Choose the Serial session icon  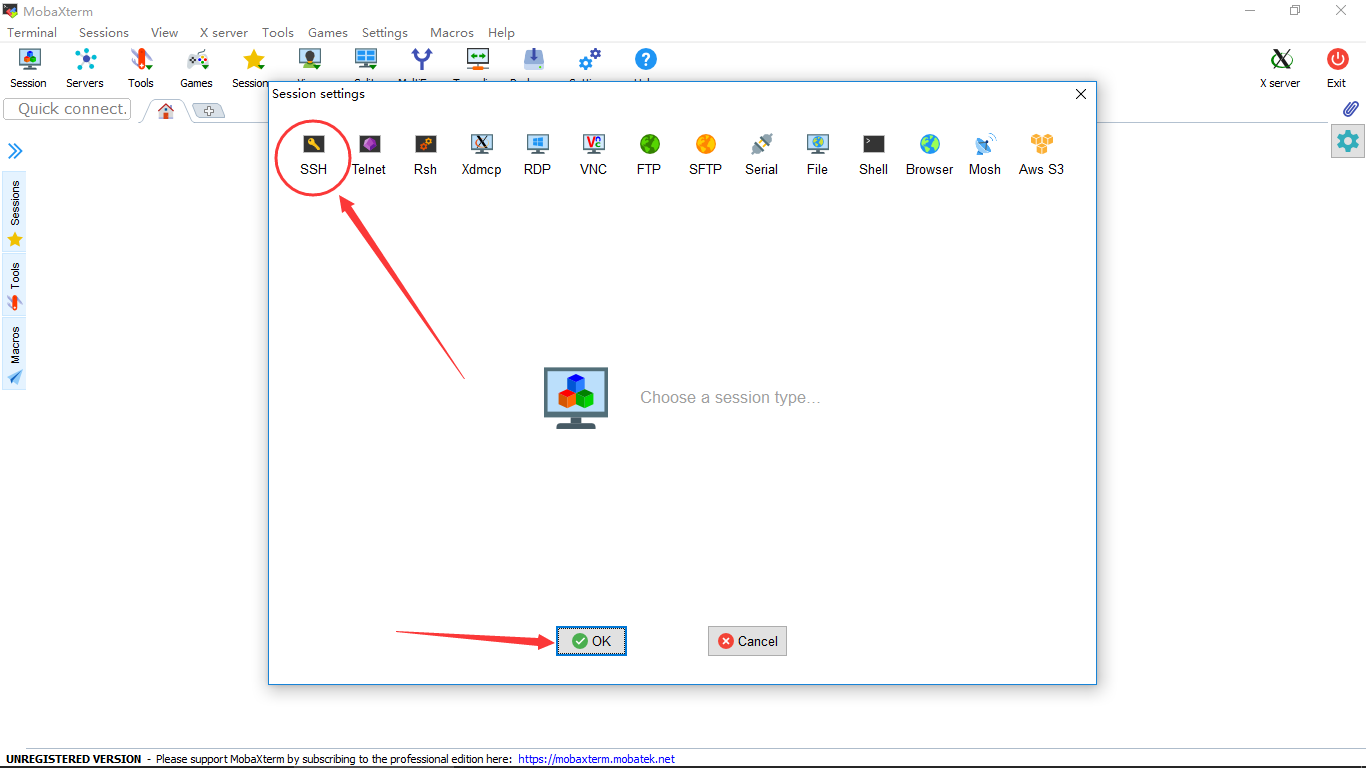(761, 154)
